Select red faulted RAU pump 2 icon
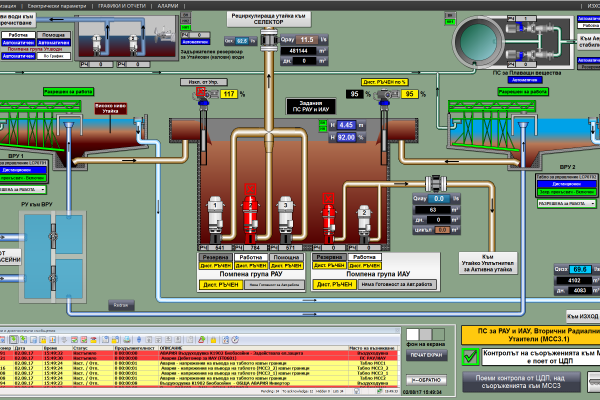 [250, 218]
